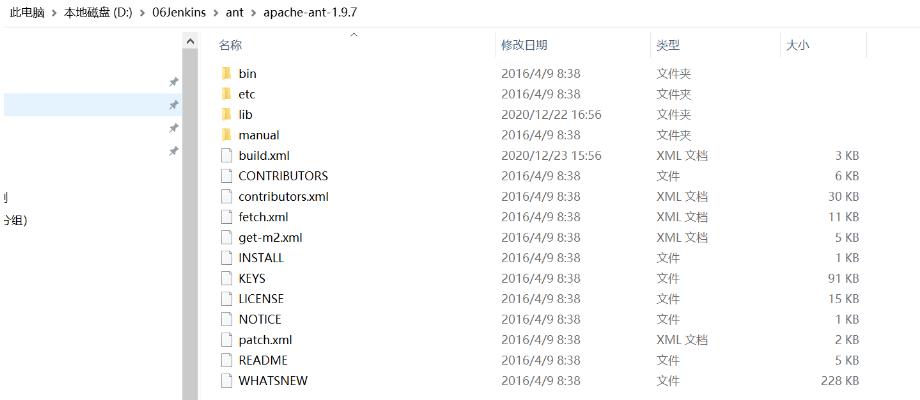Select the etc folder name
Image resolution: width=920 pixels, height=400 pixels.
coord(246,94)
